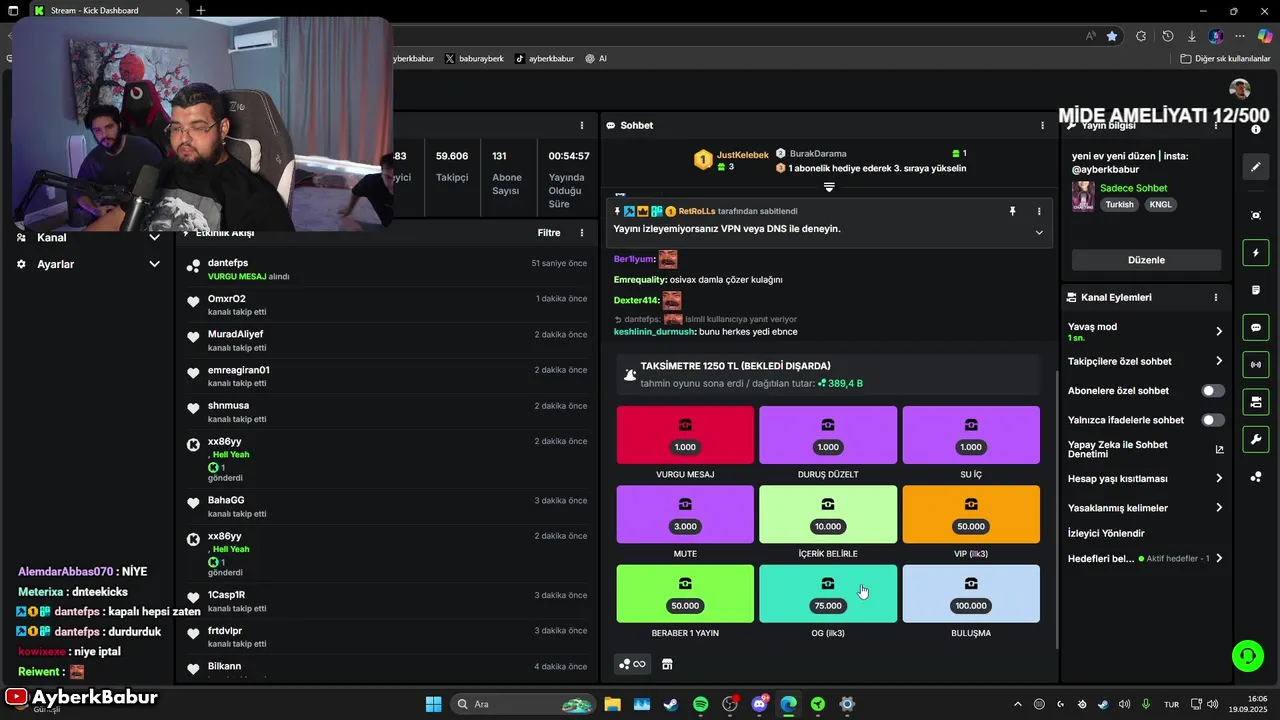Expand the Hedefleri belirle arrow
The image size is (1280, 720).
1219,559
